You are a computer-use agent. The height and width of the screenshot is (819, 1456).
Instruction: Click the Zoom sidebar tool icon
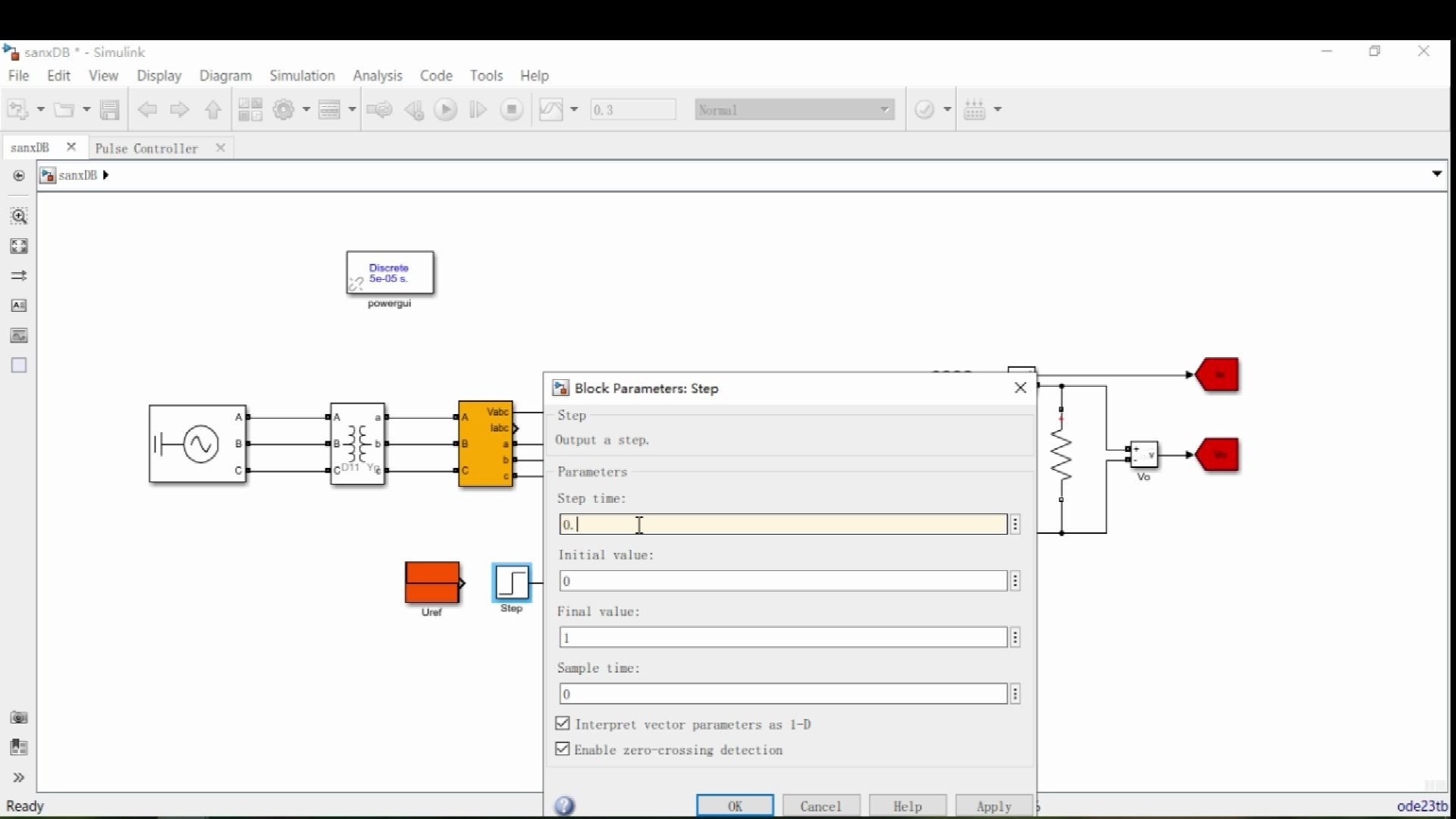coord(19,216)
